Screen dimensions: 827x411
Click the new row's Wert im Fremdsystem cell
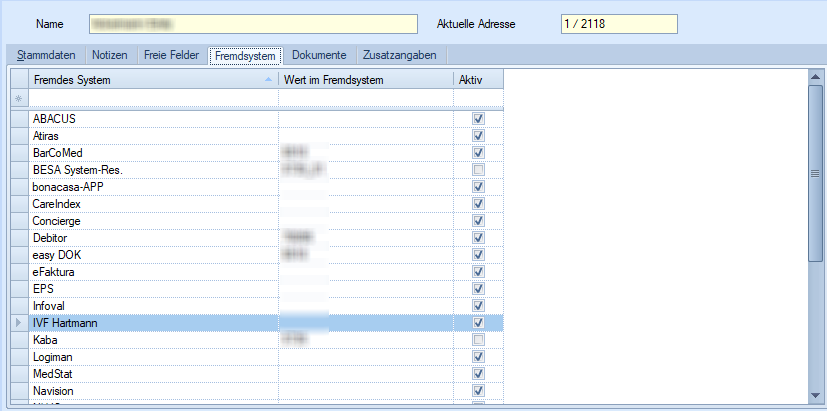click(x=366, y=98)
